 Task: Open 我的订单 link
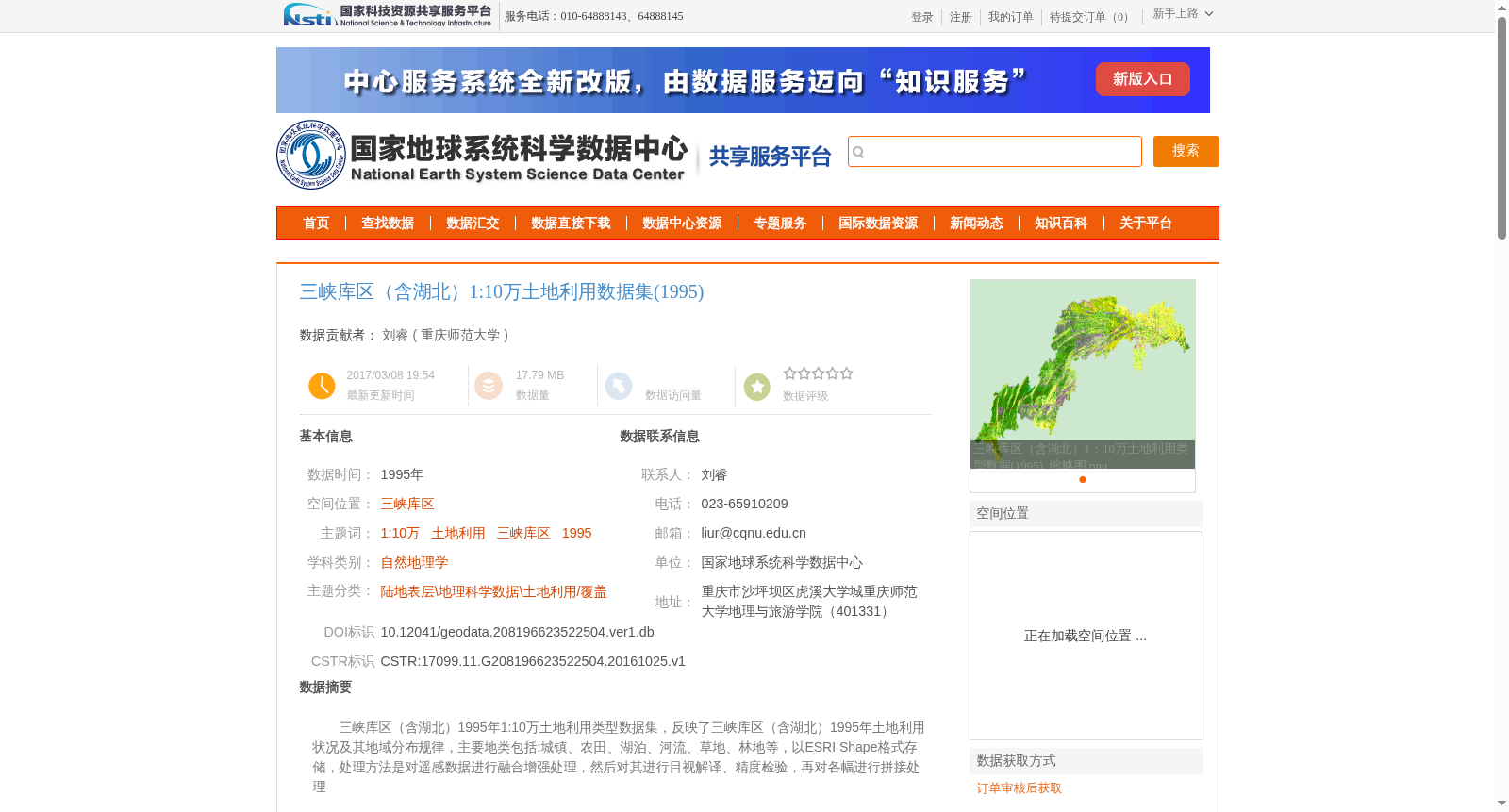tap(1010, 17)
